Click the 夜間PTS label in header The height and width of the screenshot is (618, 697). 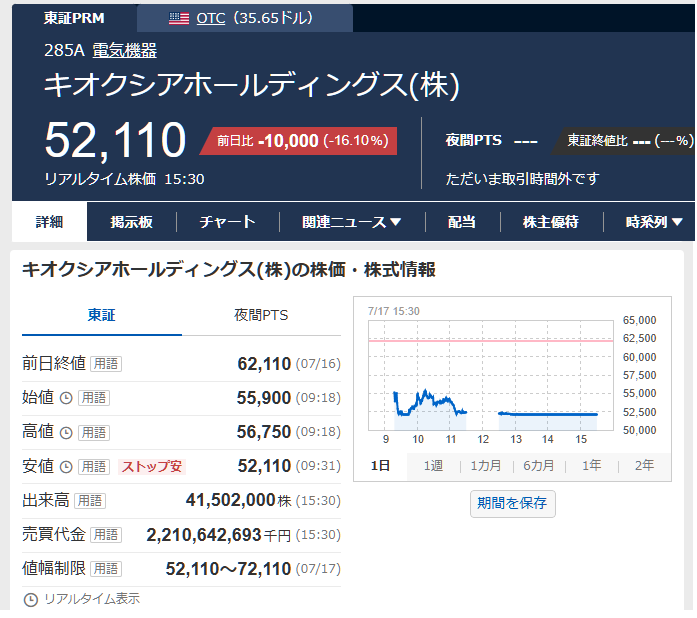click(x=474, y=140)
